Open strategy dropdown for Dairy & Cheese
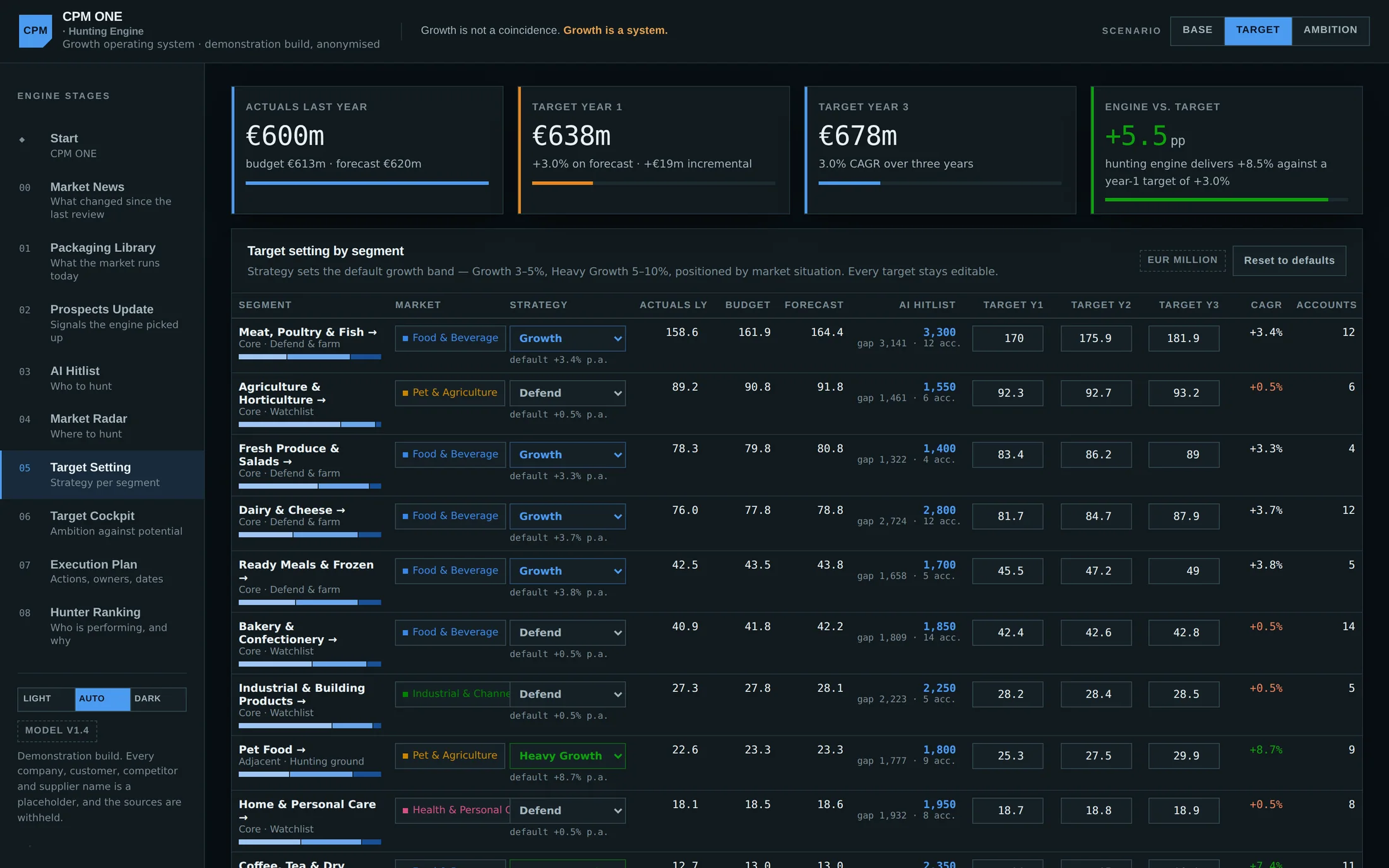The image size is (1389, 868). pos(568,516)
